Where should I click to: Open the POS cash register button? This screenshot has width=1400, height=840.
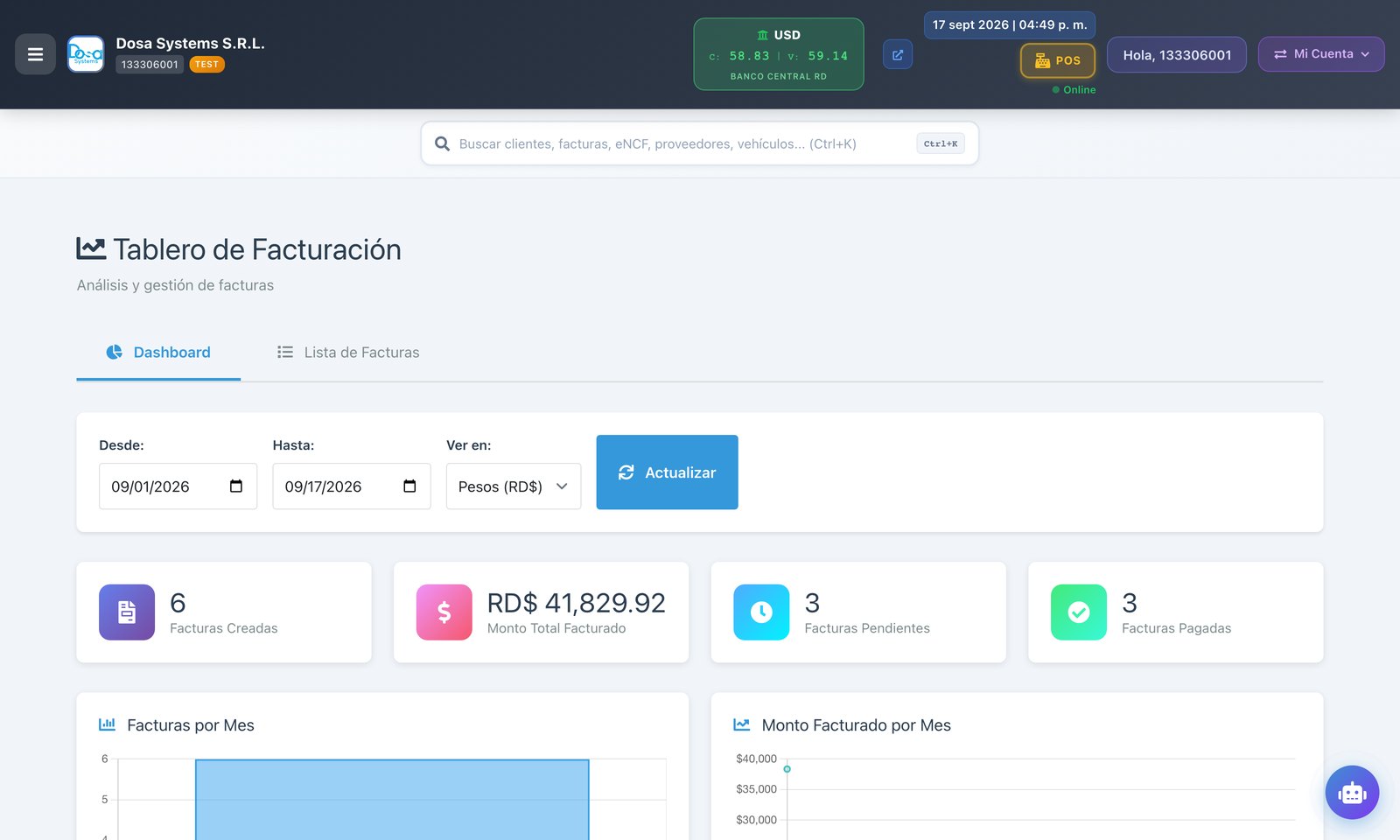(x=1058, y=60)
